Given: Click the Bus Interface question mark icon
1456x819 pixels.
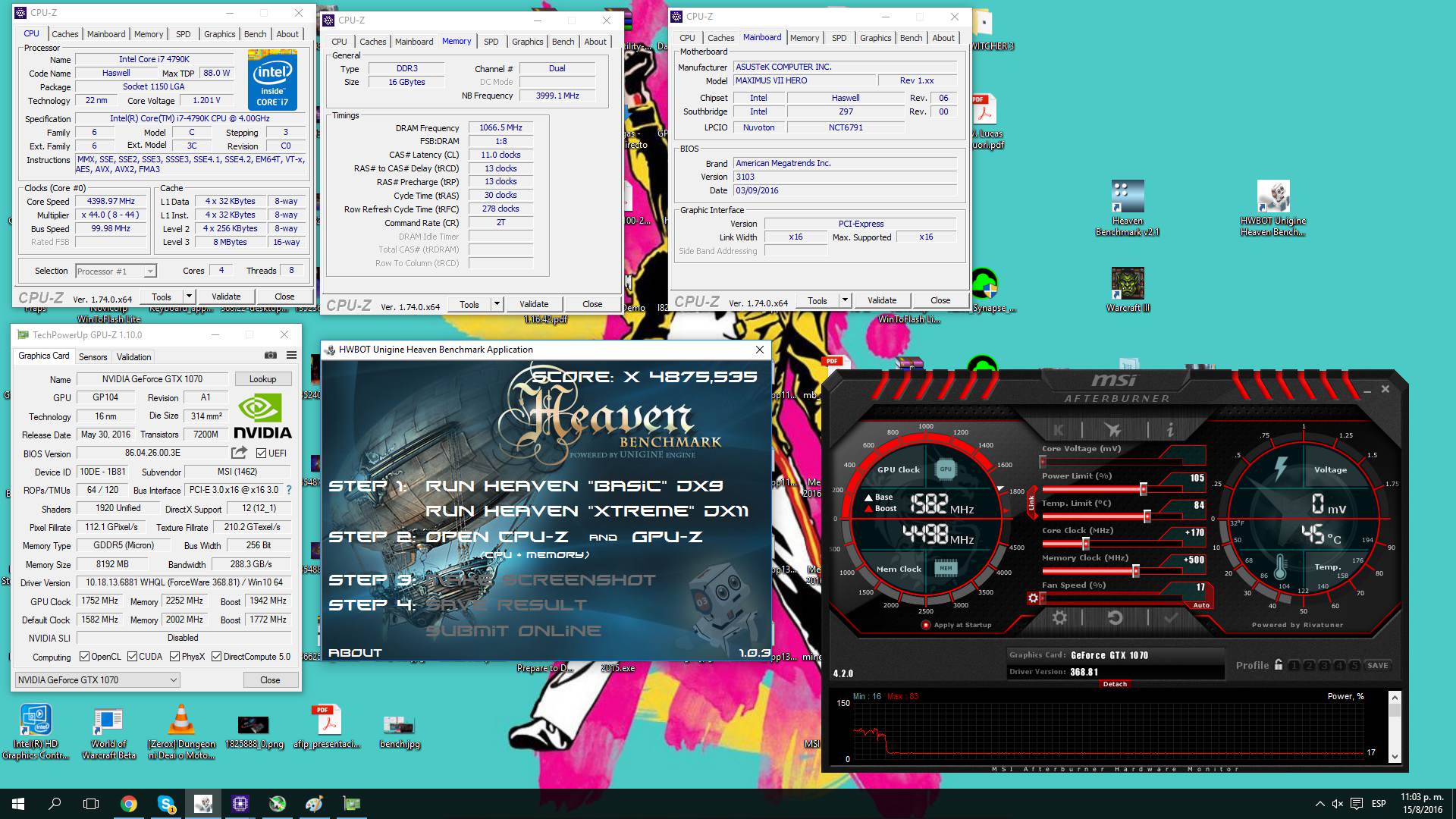Looking at the screenshot, I should coord(289,490).
